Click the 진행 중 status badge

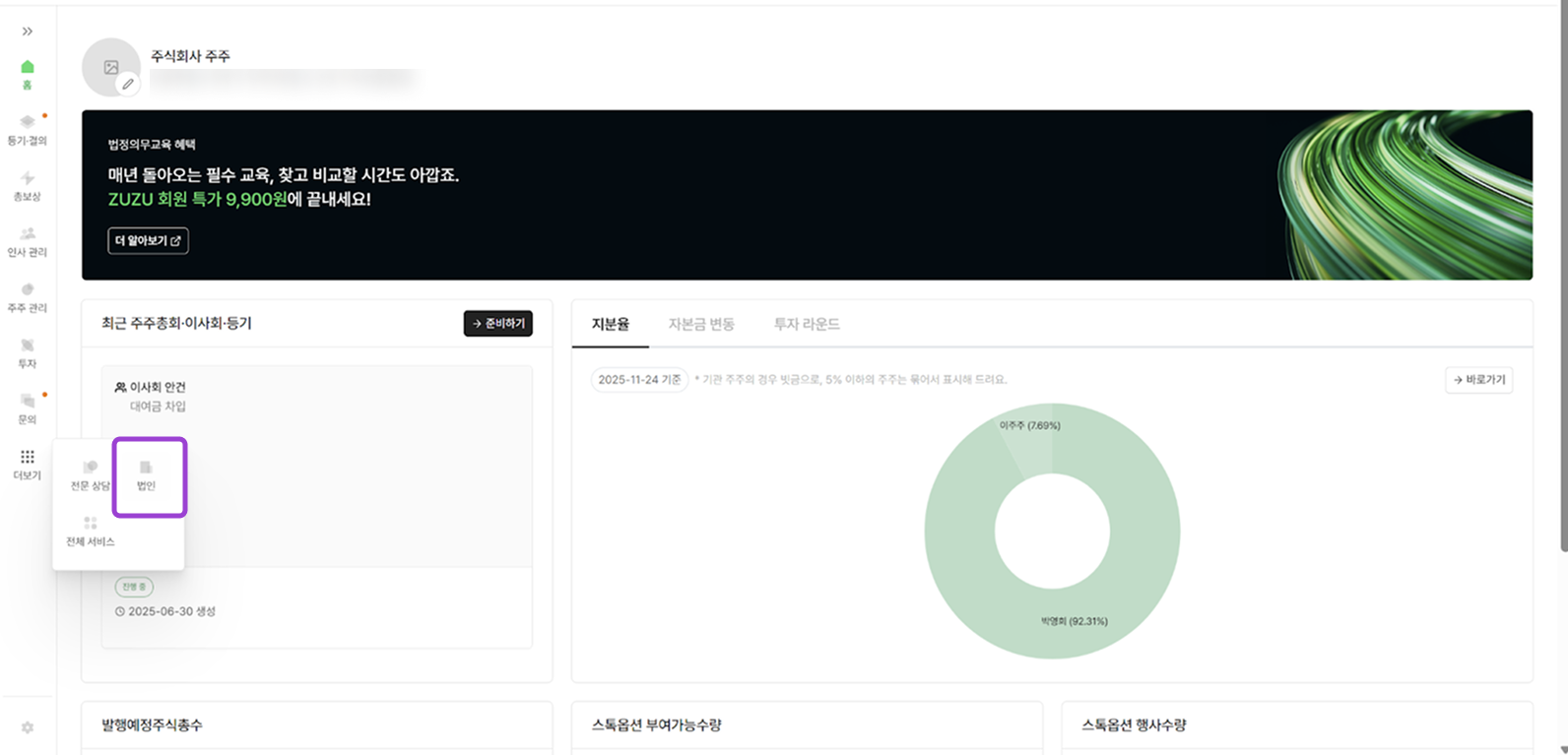tap(134, 587)
